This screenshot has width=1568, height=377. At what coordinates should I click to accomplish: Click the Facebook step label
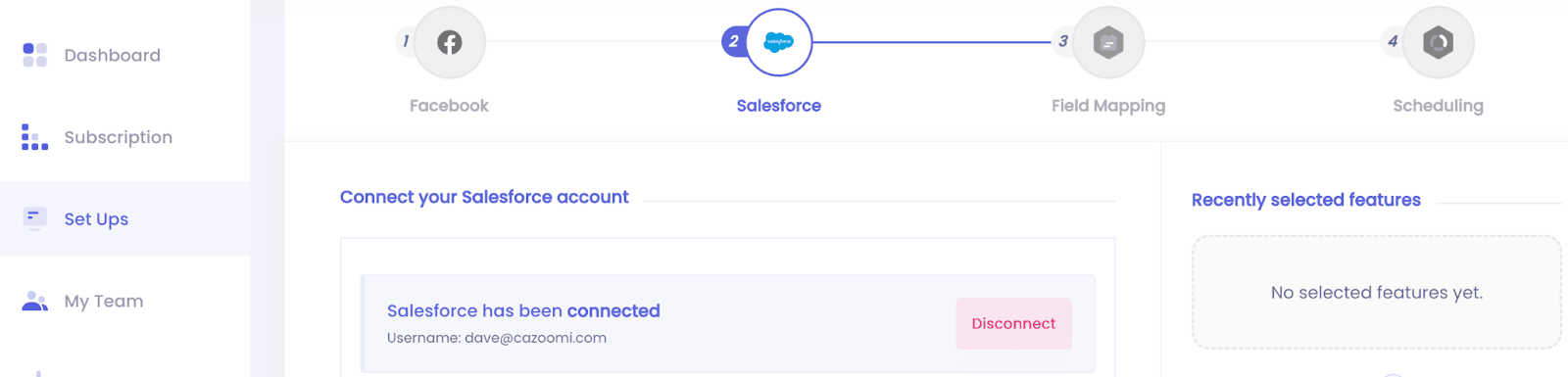click(x=449, y=106)
